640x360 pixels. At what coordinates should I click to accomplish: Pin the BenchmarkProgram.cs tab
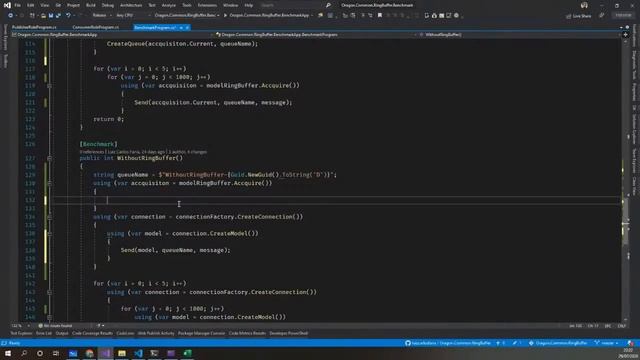coord(181,27)
